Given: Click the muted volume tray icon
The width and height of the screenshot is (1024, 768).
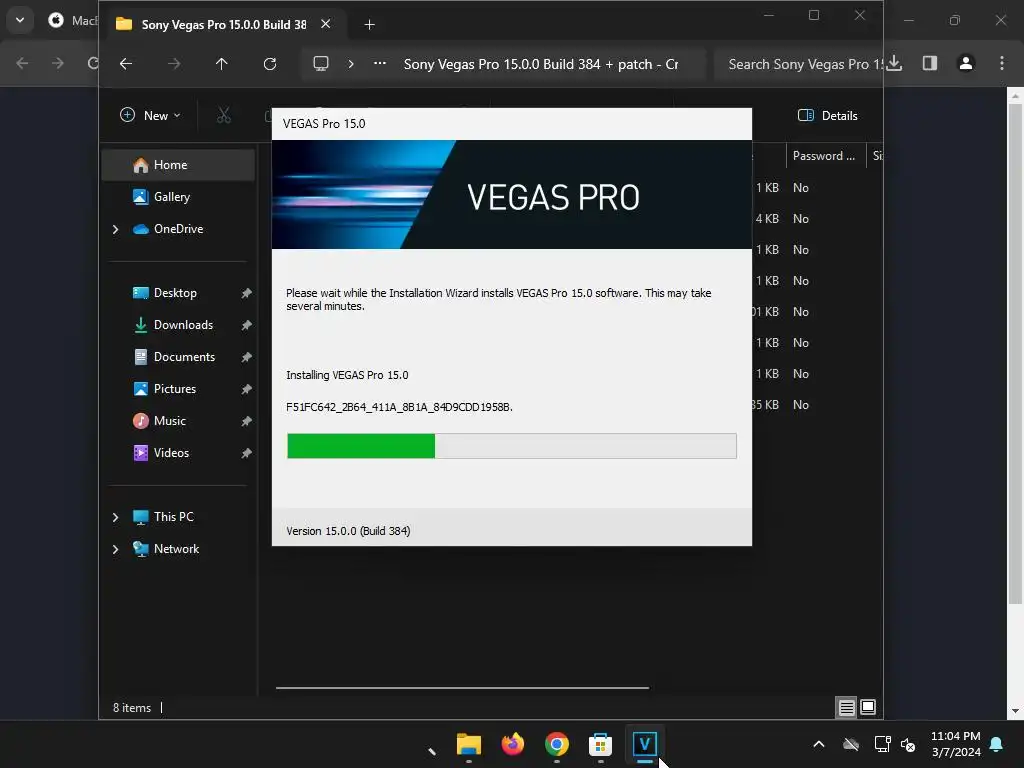Looking at the screenshot, I should click(x=908, y=744).
